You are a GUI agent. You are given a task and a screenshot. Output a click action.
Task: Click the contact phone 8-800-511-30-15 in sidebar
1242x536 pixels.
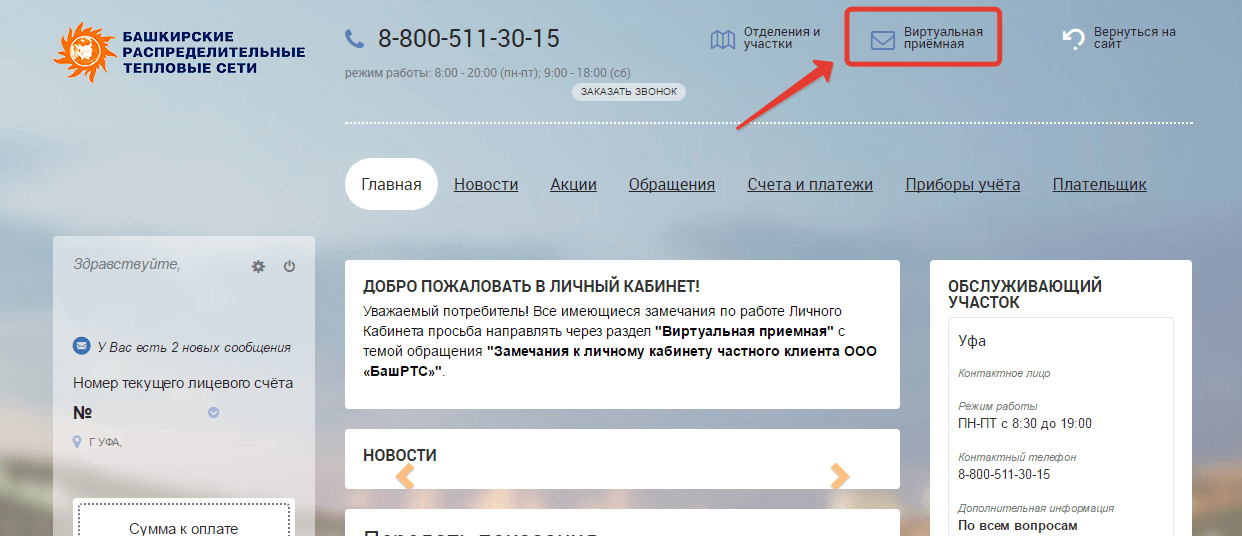(1004, 474)
